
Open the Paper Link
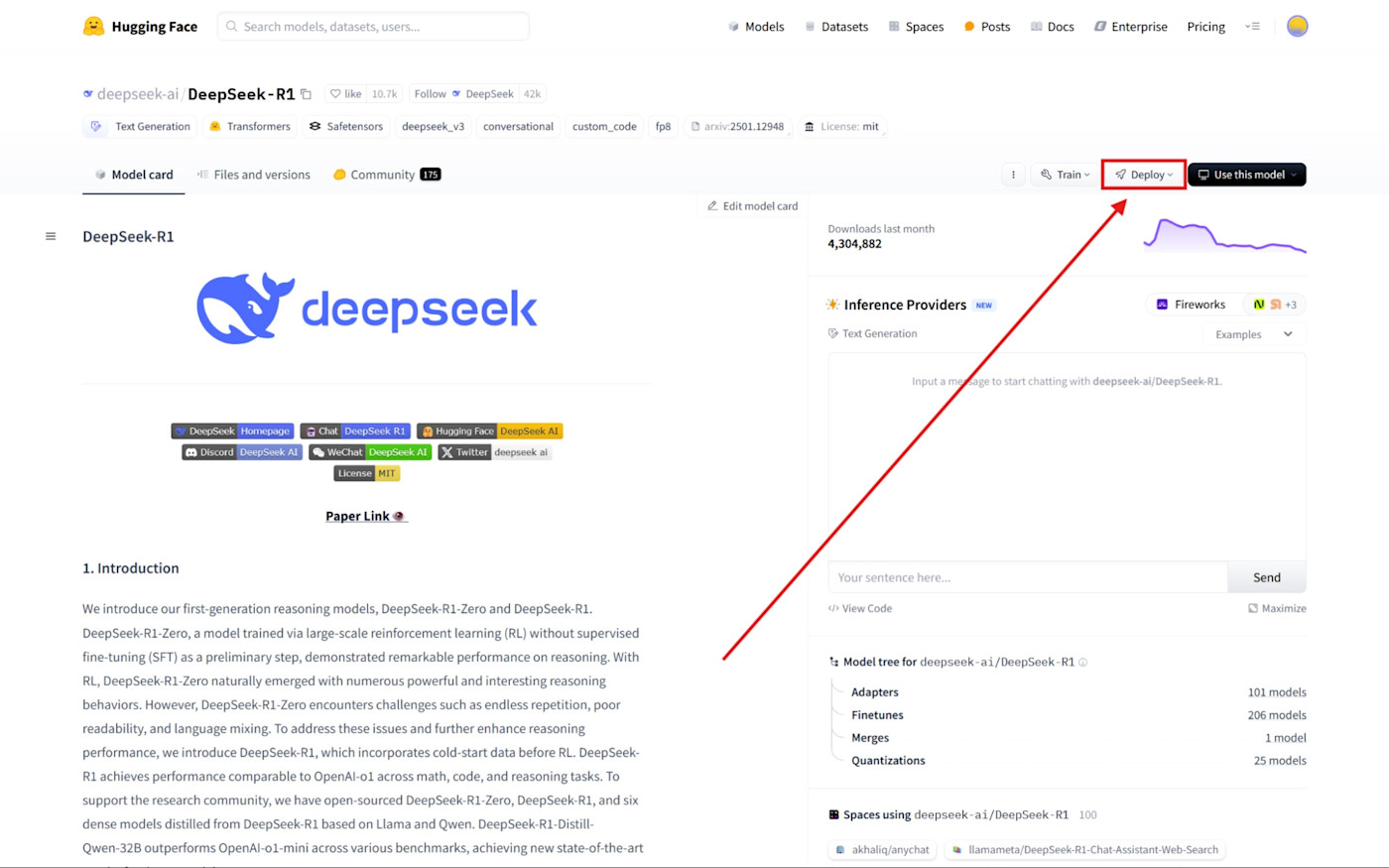pyautogui.click(x=366, y=516)
